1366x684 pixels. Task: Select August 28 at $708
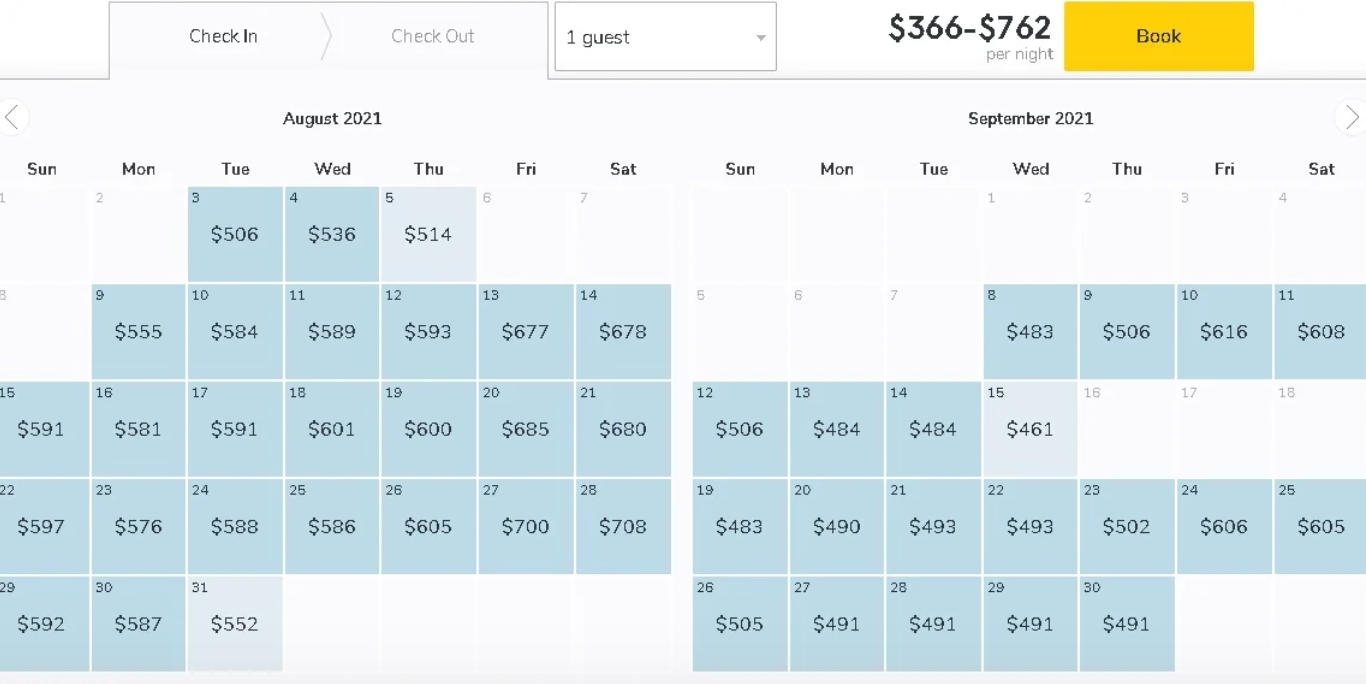[623, 526]
